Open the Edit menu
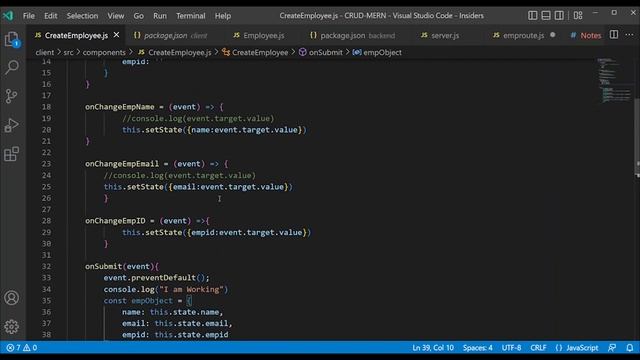The image size is (640, 360). [51, 16]
